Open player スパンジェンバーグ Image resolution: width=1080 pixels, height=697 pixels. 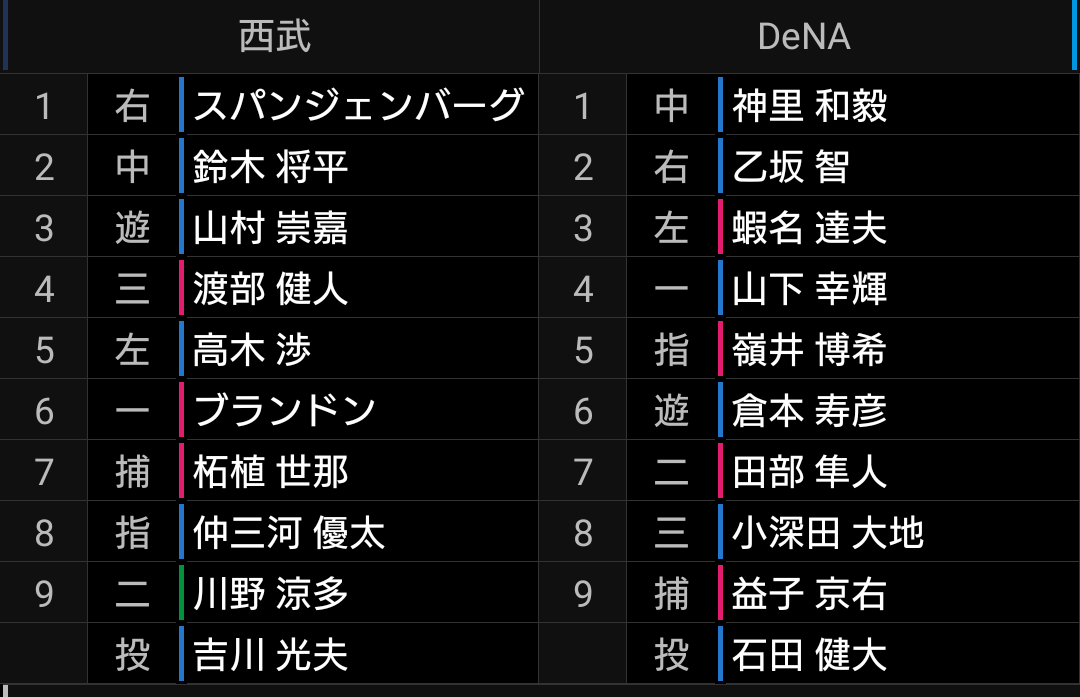[359, 105]
